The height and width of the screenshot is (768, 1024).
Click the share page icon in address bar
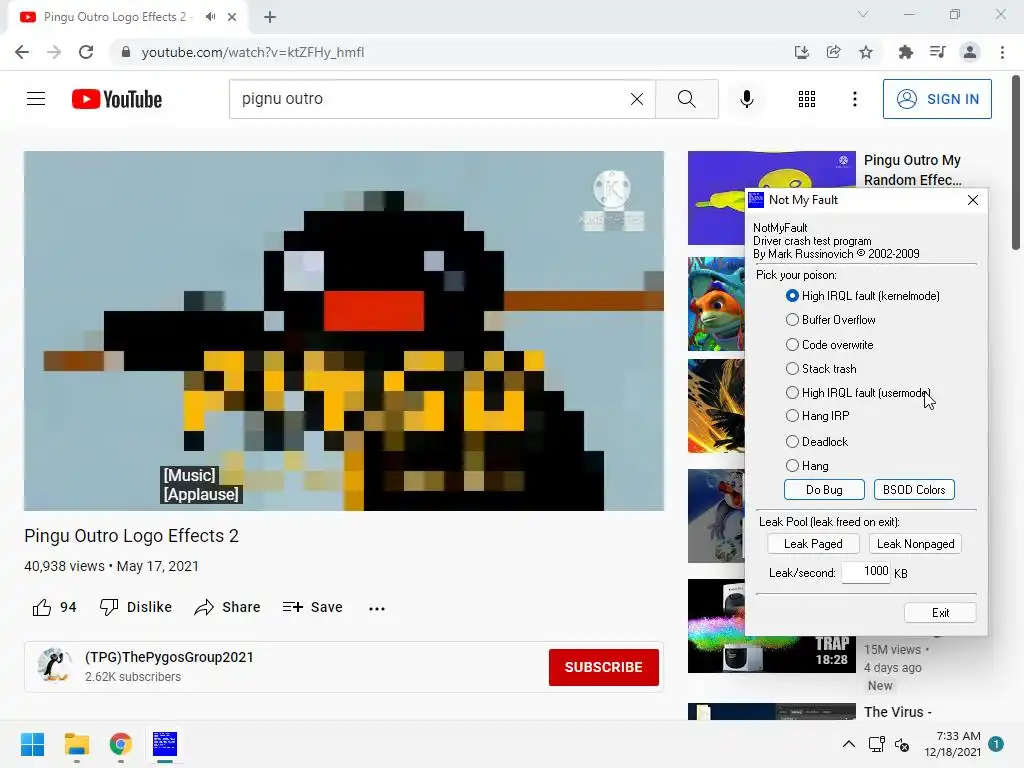[834, 52]
